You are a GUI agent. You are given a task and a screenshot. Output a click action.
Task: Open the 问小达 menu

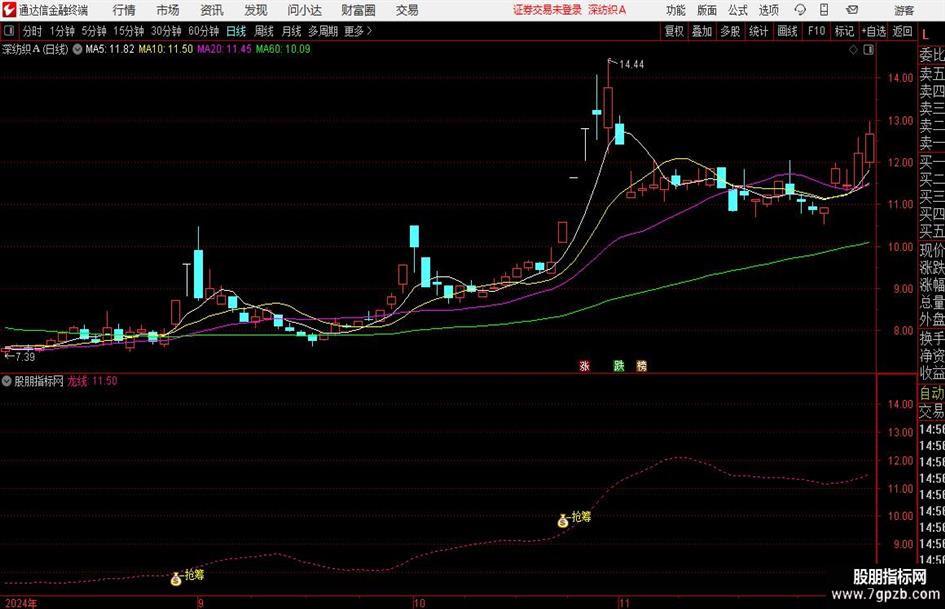tap(304, 10)
